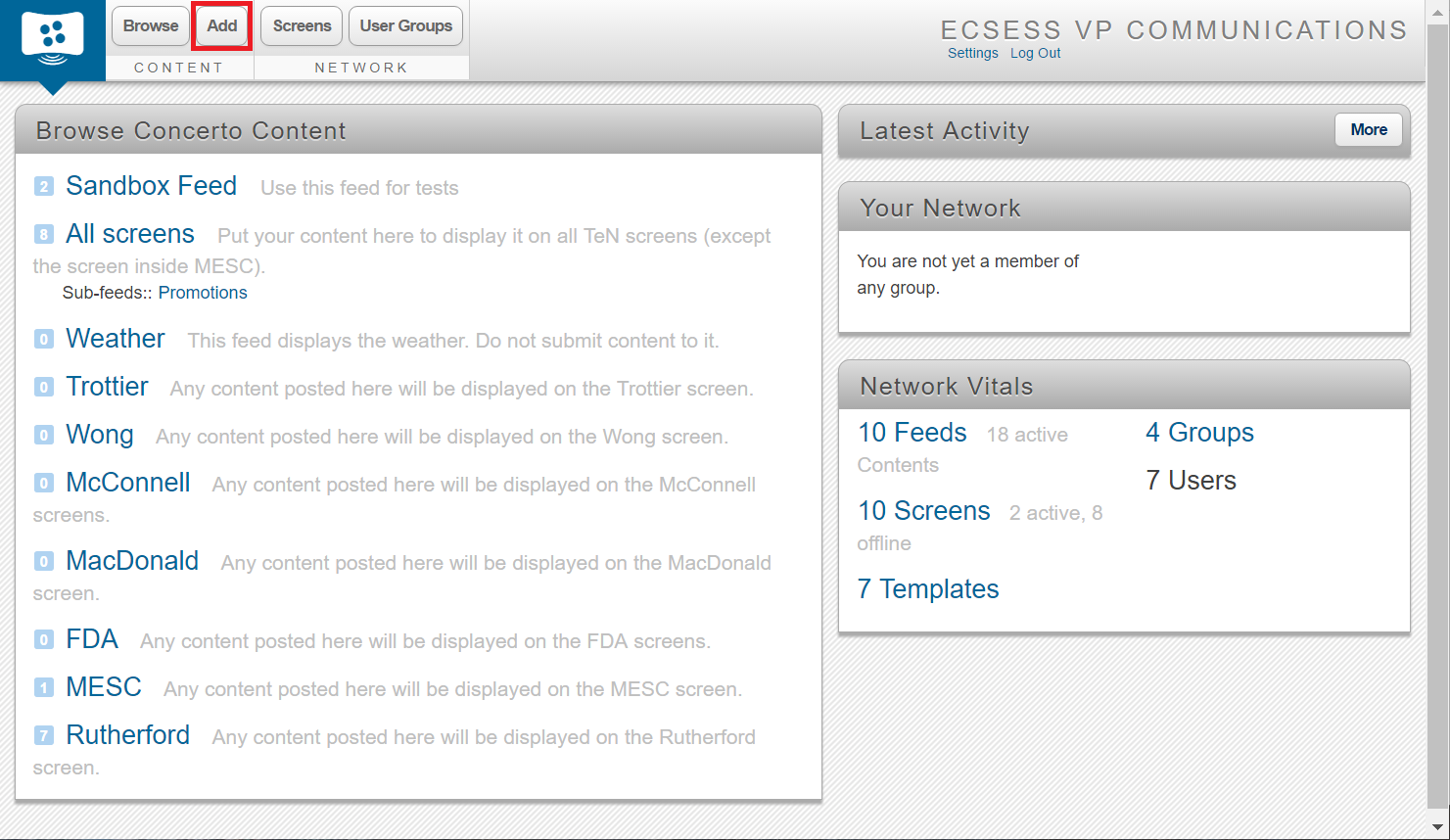Open the Add content button
The image size is (1450, 840).
point(222,25)
